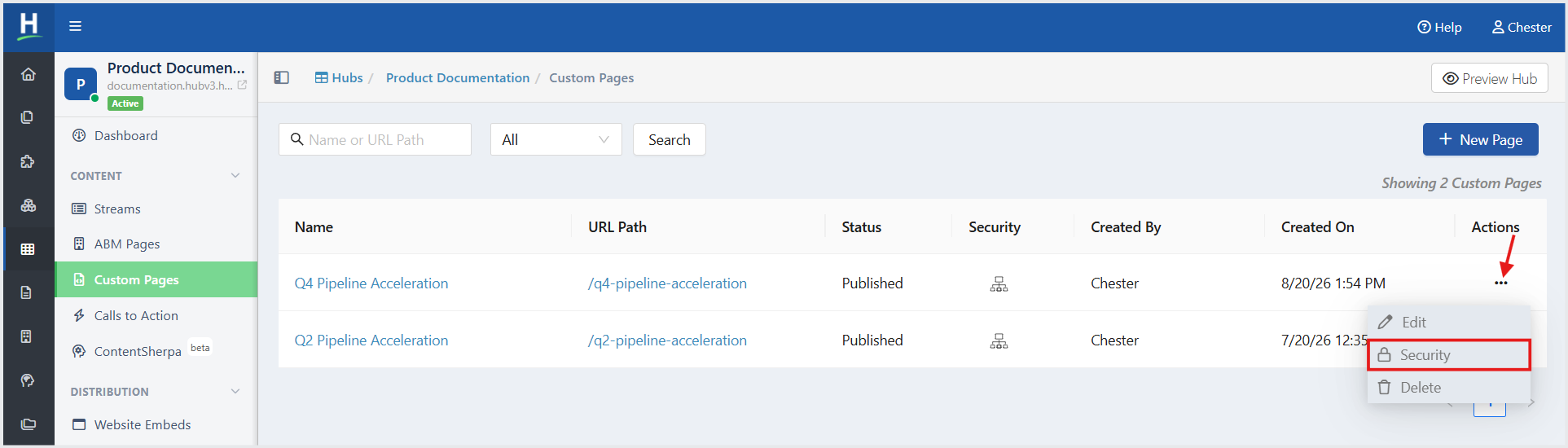Open the puzzle piece integrations icon

click(x=28, y=161)
